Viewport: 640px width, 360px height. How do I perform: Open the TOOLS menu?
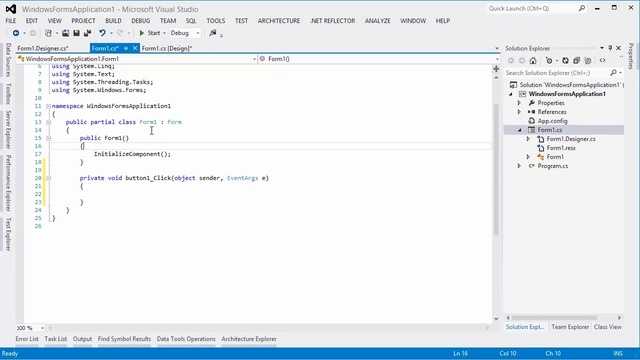216,21
